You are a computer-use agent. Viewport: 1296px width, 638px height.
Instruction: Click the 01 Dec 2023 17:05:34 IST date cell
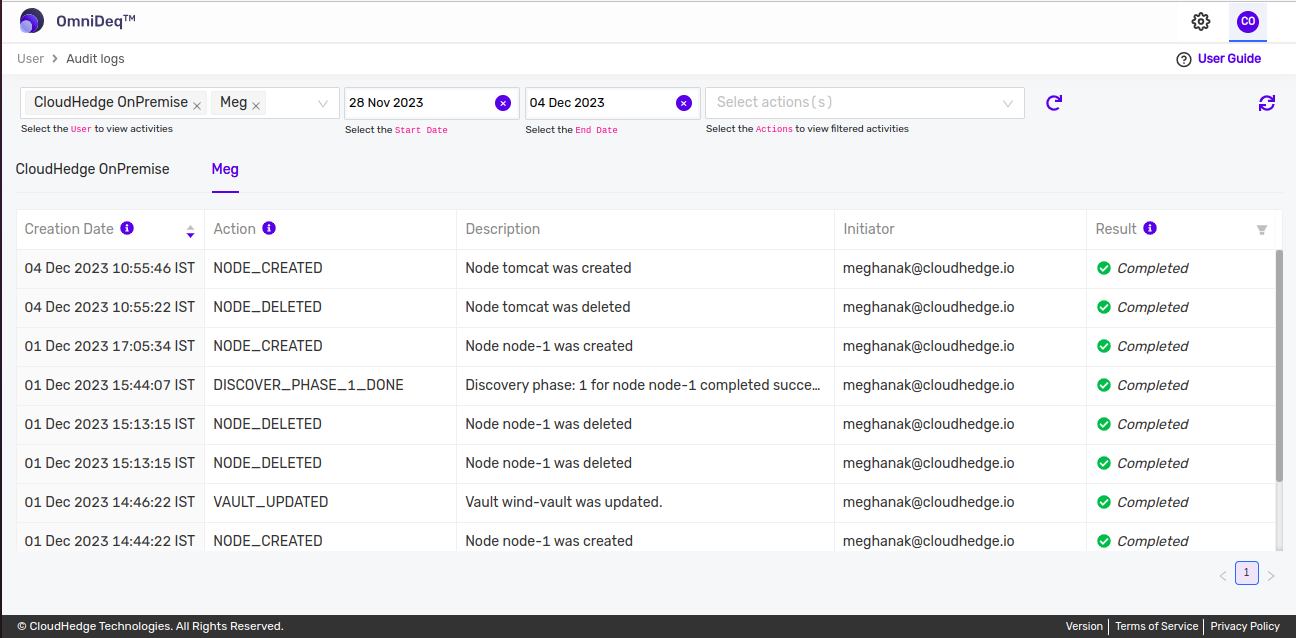pyautogui.click(x=110, y=346)
